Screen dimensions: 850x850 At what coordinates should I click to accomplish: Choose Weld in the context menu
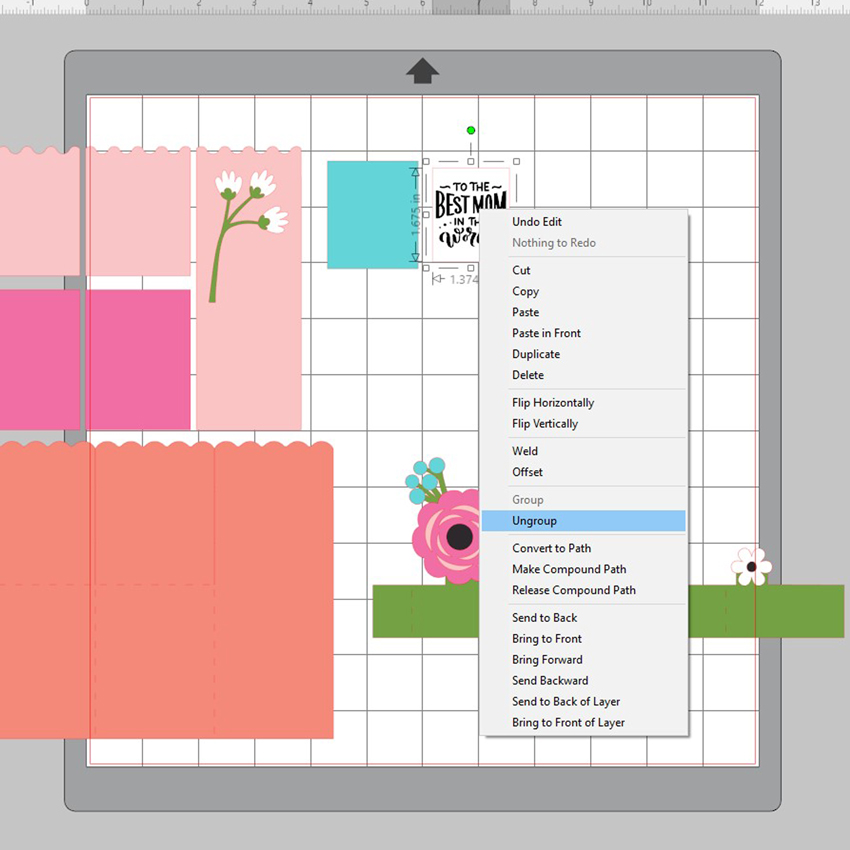click(x=525, y=451)
